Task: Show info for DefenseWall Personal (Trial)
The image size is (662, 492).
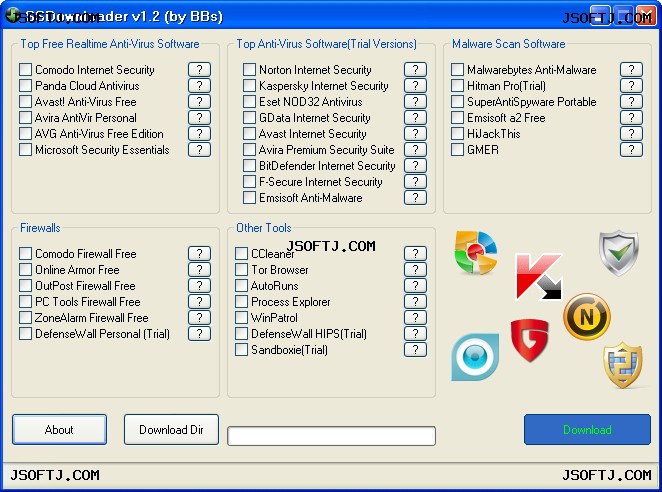Action: (x=199, y=334)
